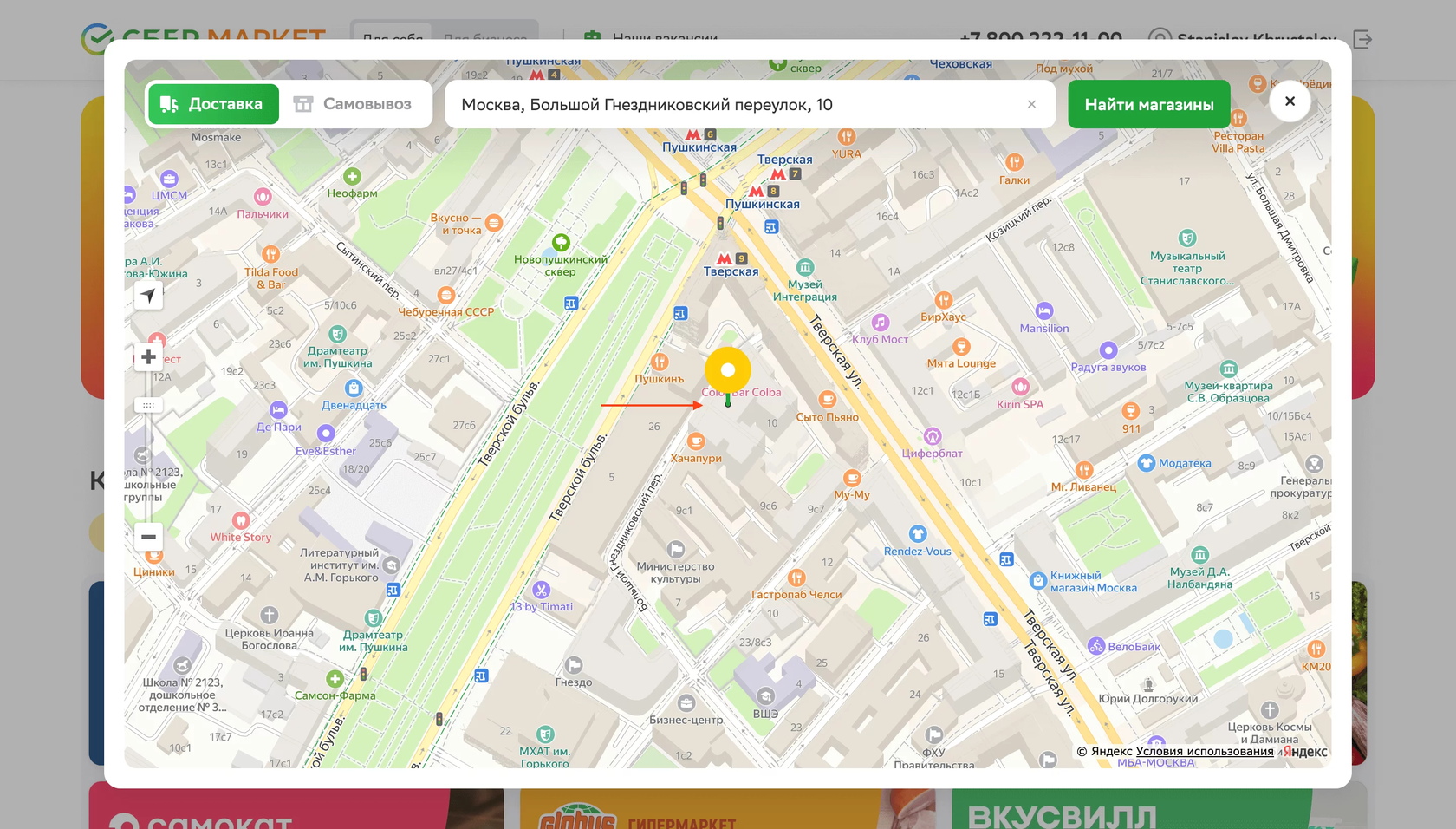Image resolution: width=1456 pixels, height=829 pixels.
Task: Click the Гнездо flag icon
Action: pos(574,665)
